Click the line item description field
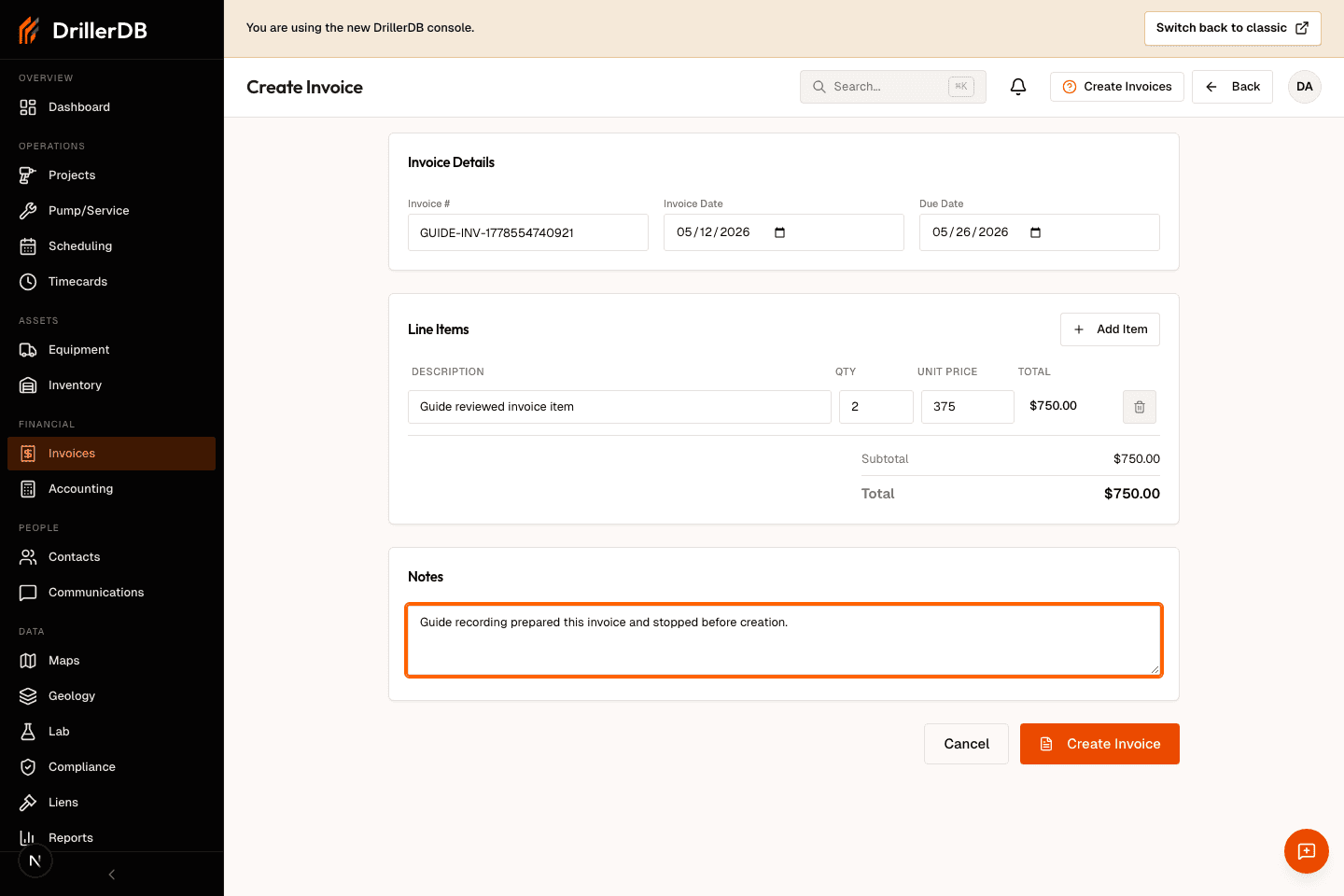 [620, 407]
